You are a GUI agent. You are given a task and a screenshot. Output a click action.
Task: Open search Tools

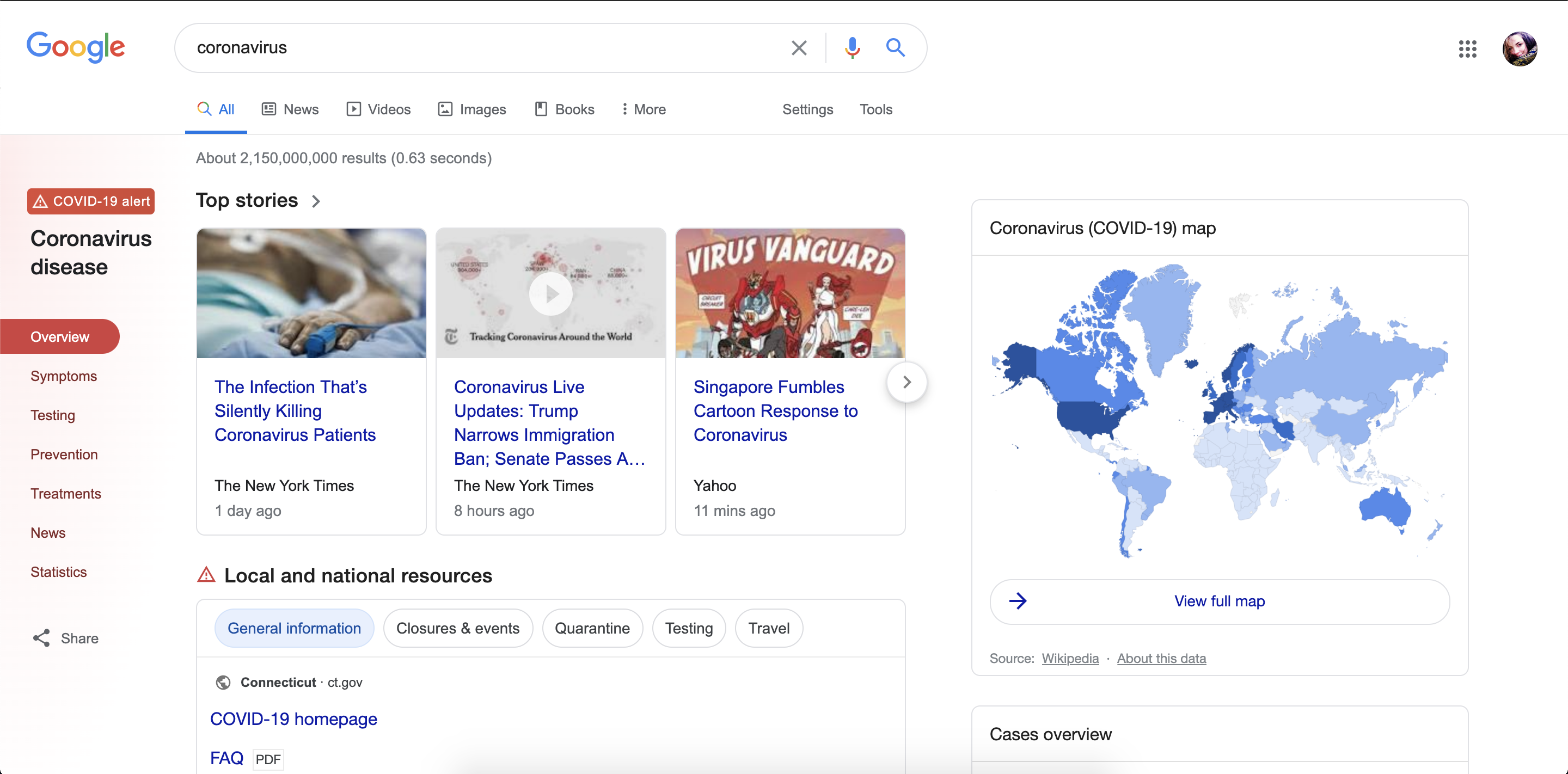[x=876, y=109]
